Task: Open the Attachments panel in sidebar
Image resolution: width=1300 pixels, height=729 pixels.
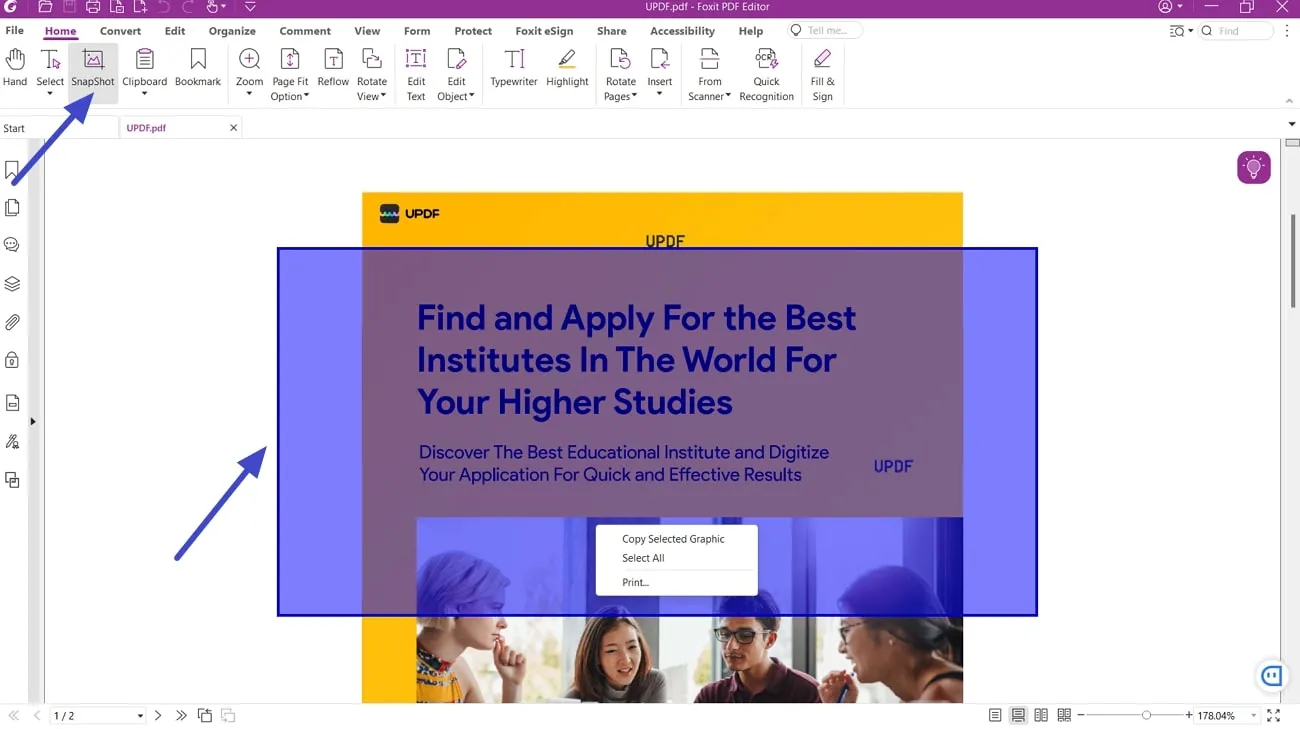Action: (13, 321)
